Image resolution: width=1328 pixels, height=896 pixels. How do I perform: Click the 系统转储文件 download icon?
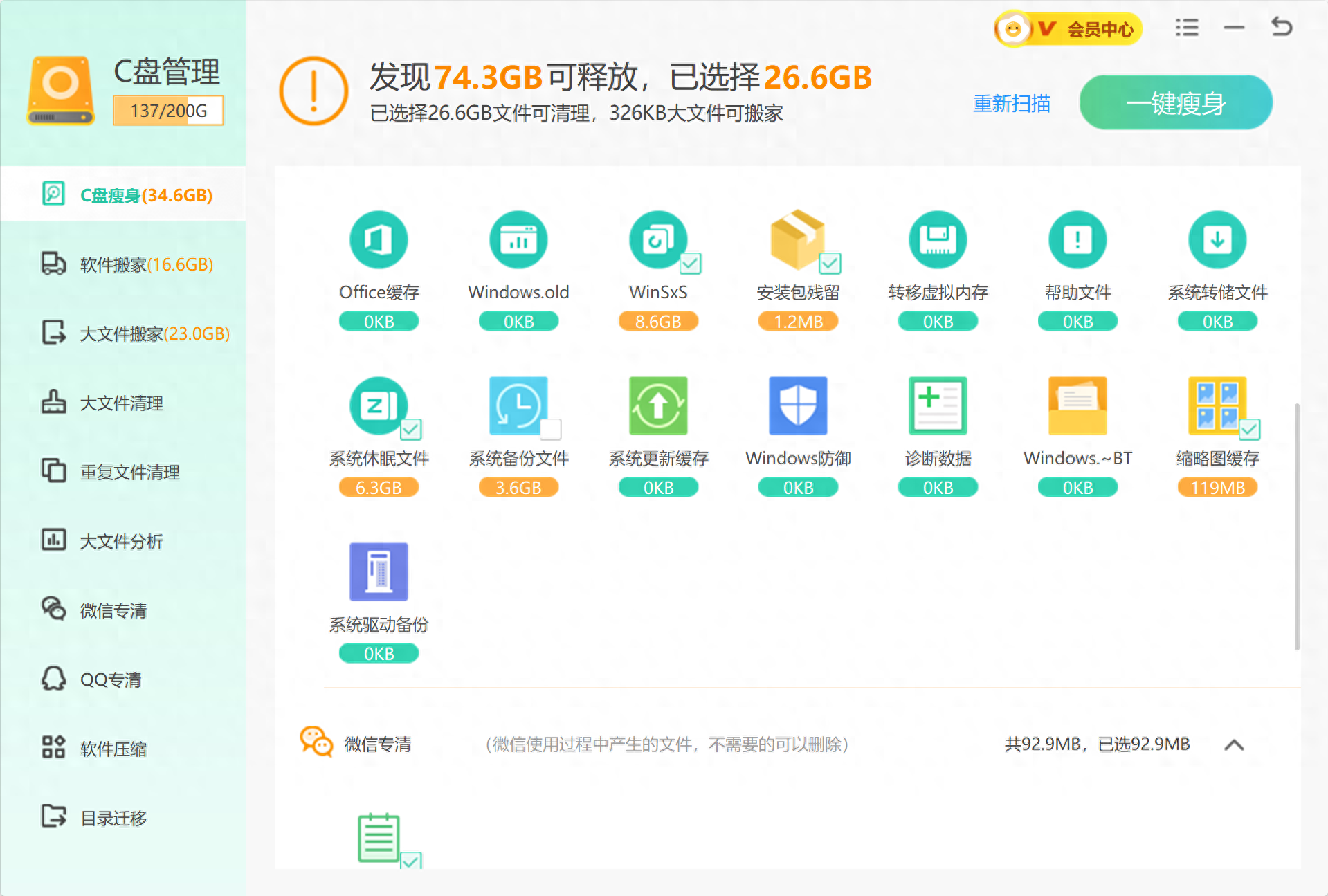1217,240
